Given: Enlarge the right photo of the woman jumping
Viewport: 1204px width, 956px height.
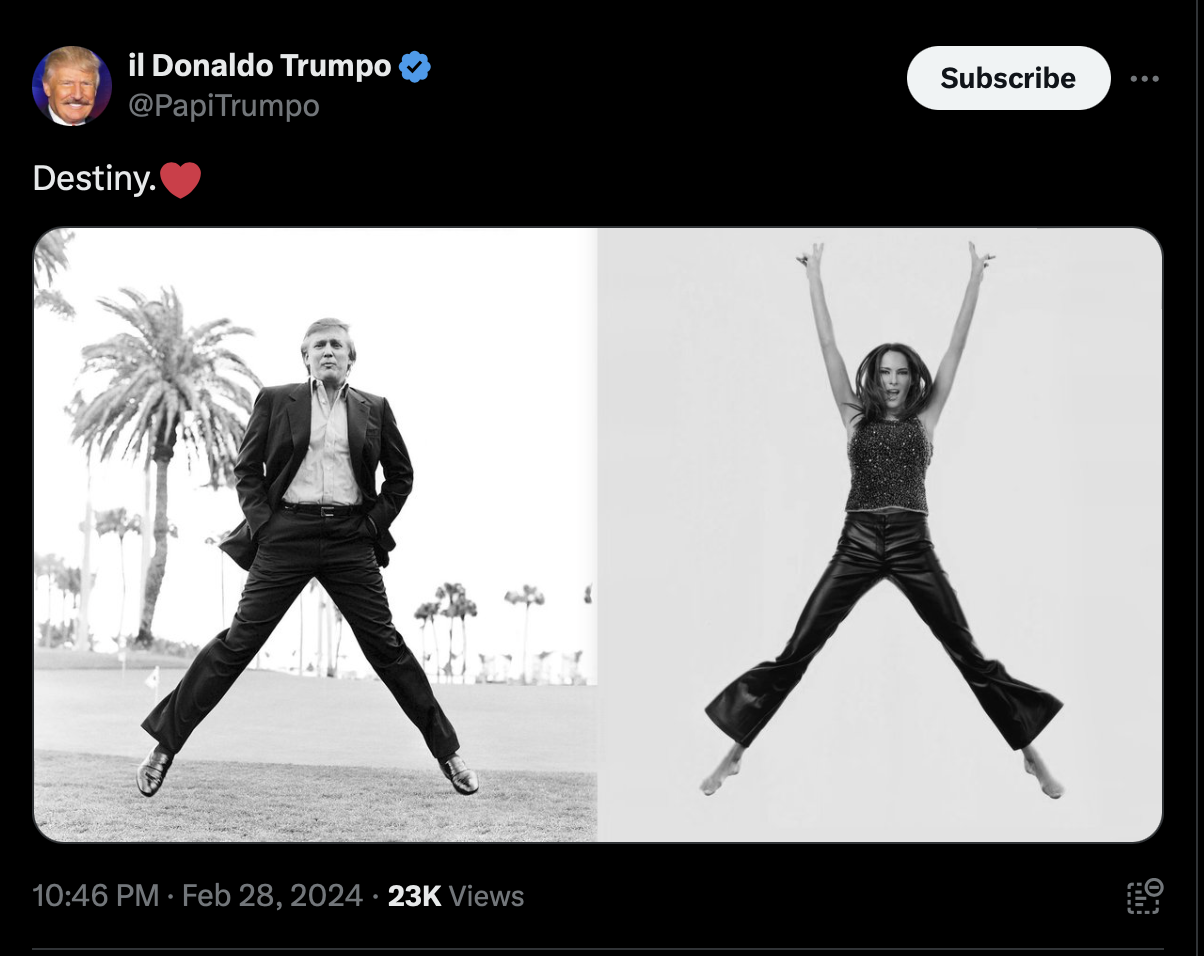Looking at the screenshot, I should 880,535.
